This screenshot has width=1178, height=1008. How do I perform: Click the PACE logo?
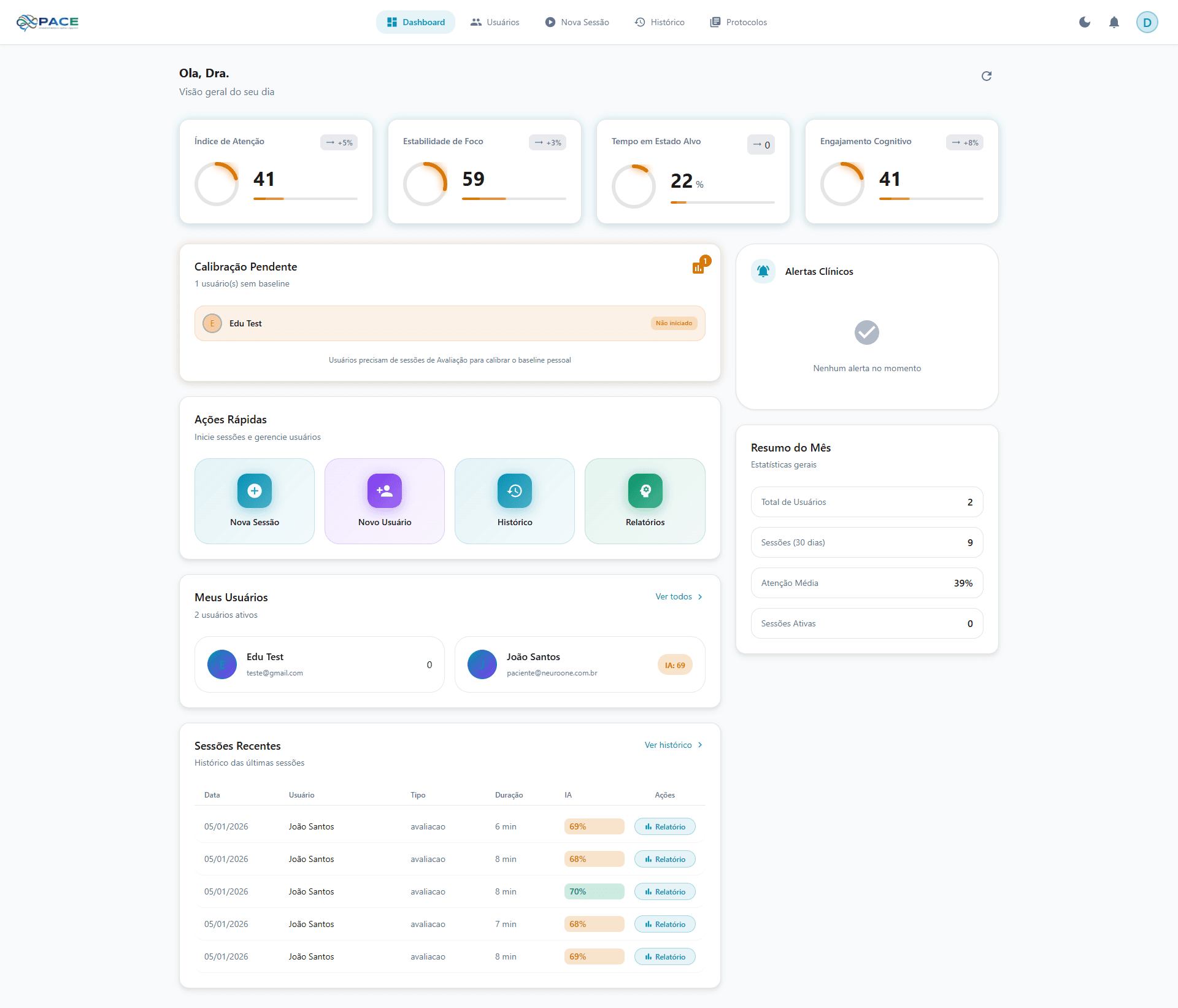point(47,22)
